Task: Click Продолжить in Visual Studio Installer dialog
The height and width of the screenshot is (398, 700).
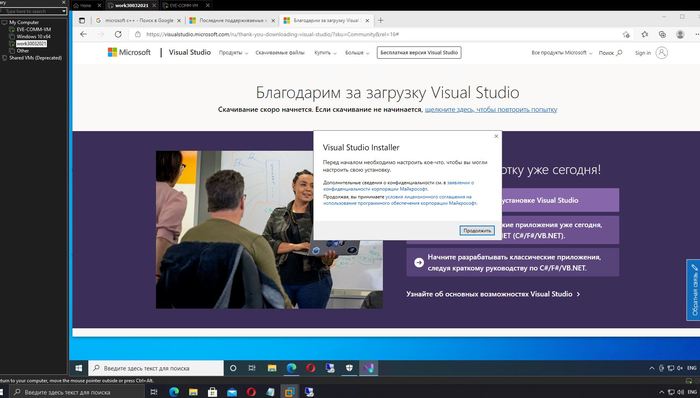Action: click(477, 230)
